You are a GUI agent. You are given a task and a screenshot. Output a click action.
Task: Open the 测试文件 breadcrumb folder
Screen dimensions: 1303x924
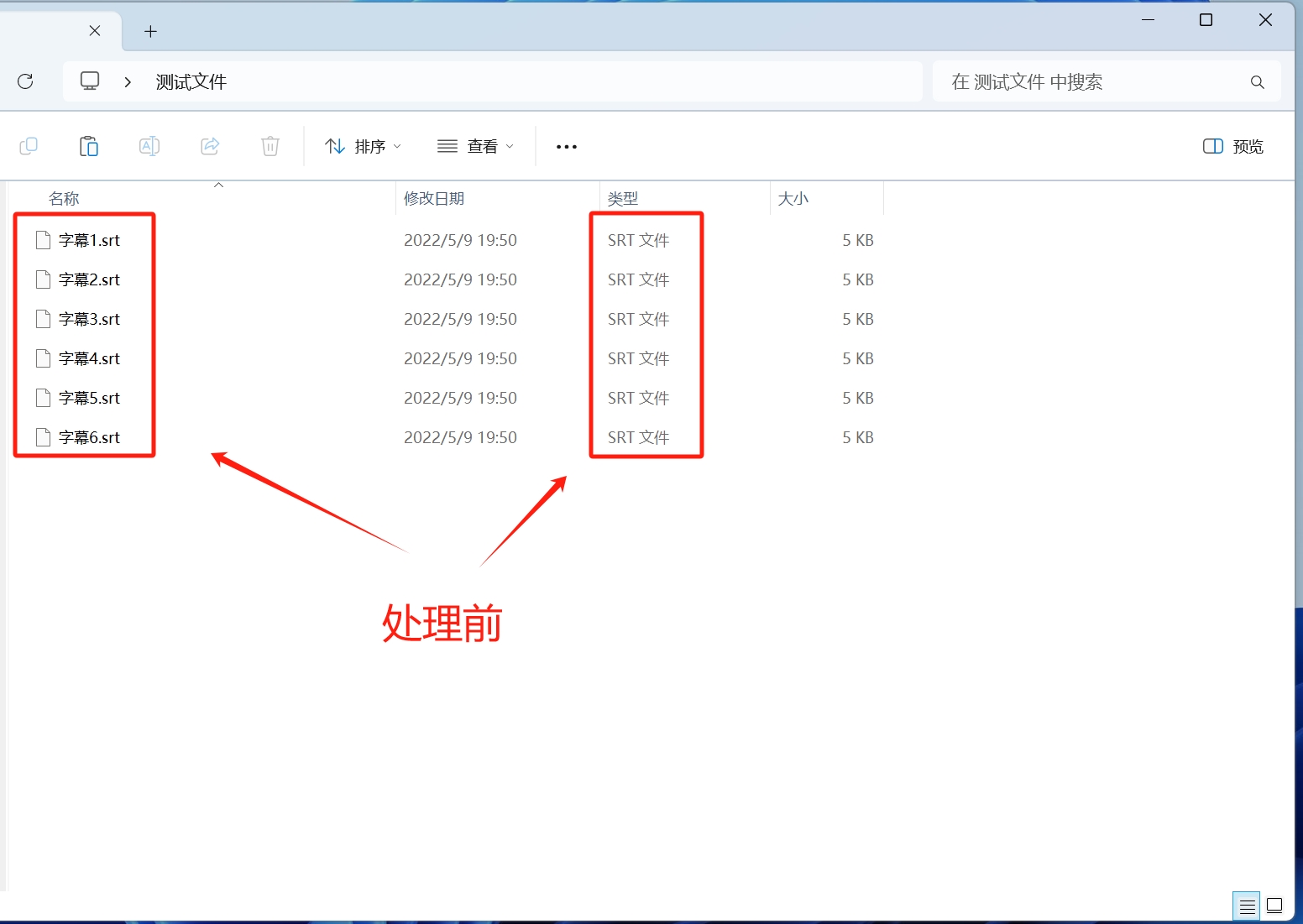[x=191, y=81]
